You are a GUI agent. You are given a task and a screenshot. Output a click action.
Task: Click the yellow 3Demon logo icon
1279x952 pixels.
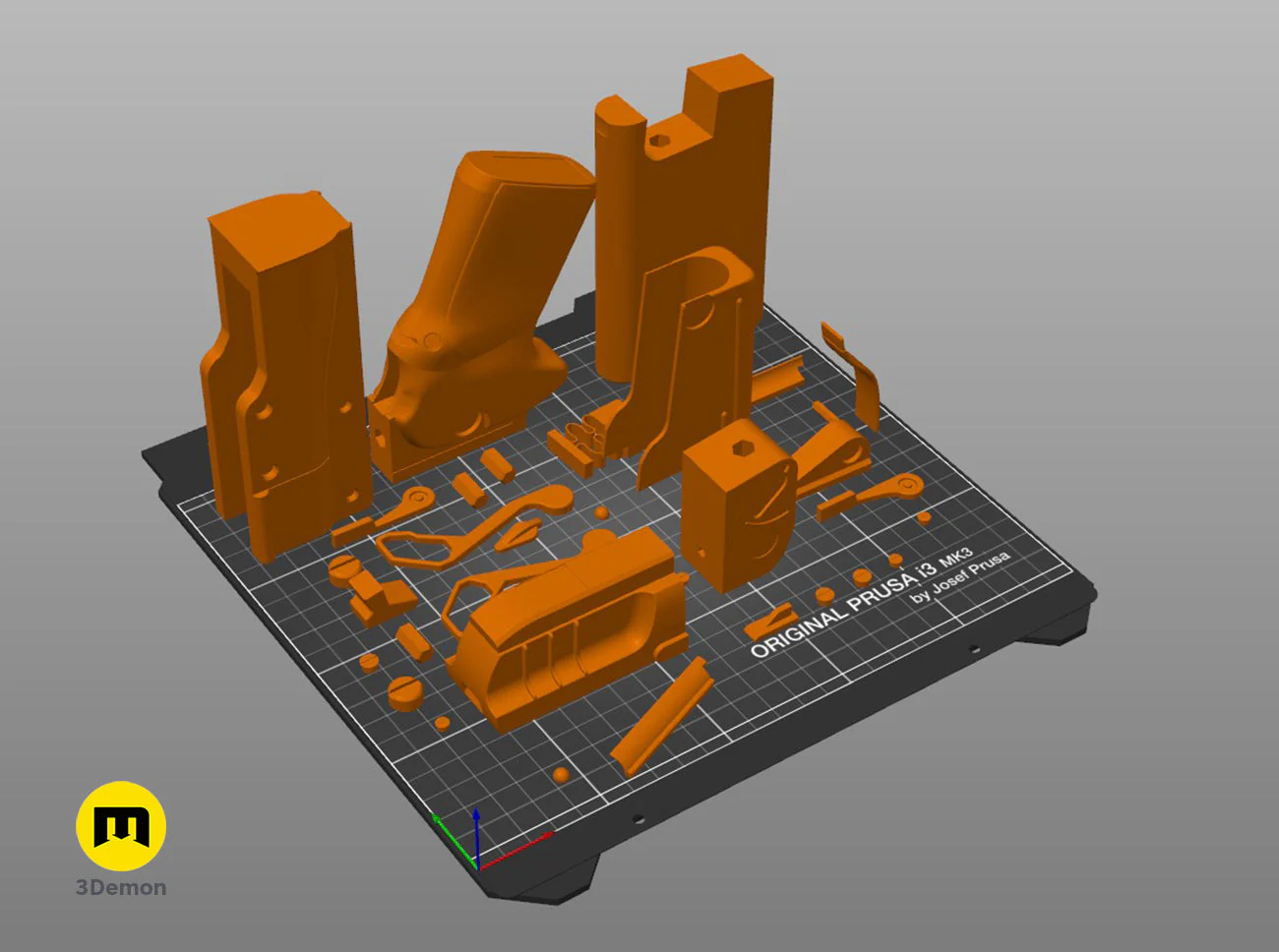pyautogui.click(x=121, y=826)
